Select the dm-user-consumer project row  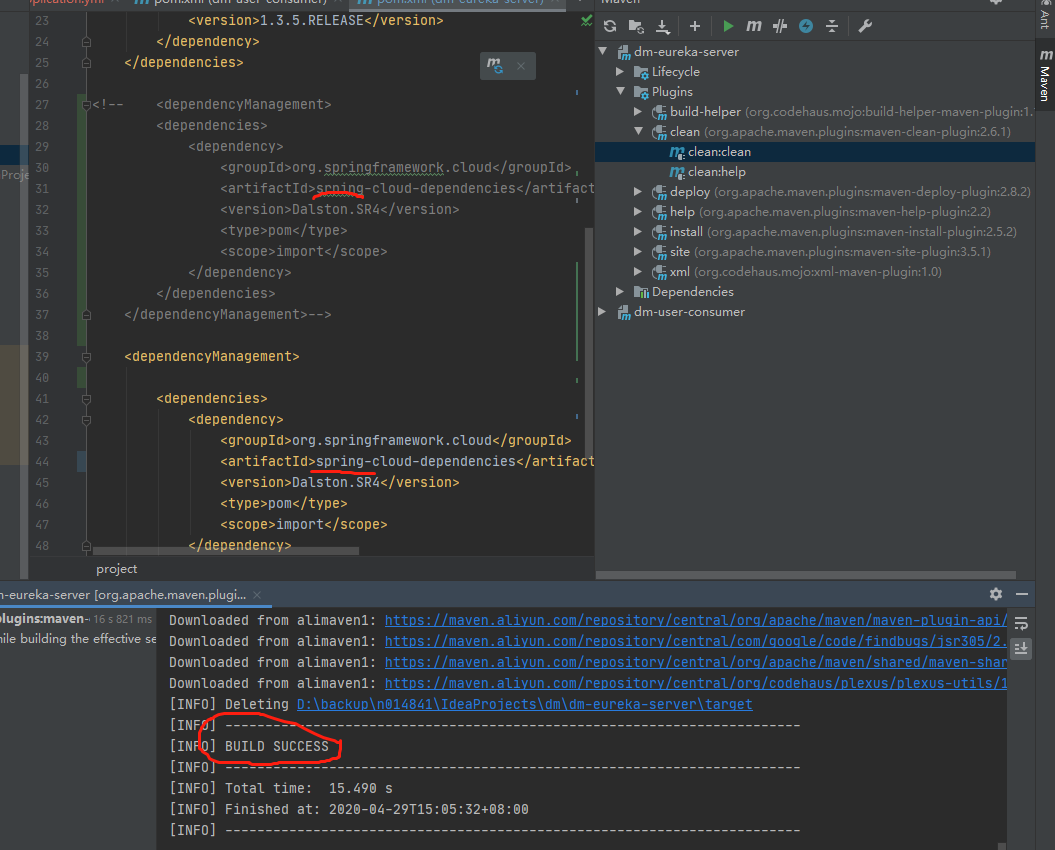[815, 312]
